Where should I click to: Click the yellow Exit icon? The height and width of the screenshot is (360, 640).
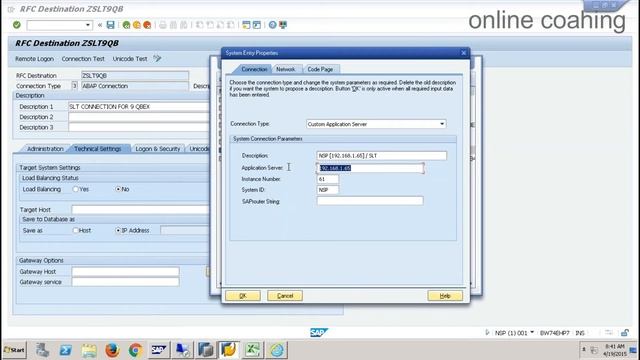(x=137, y=25)
